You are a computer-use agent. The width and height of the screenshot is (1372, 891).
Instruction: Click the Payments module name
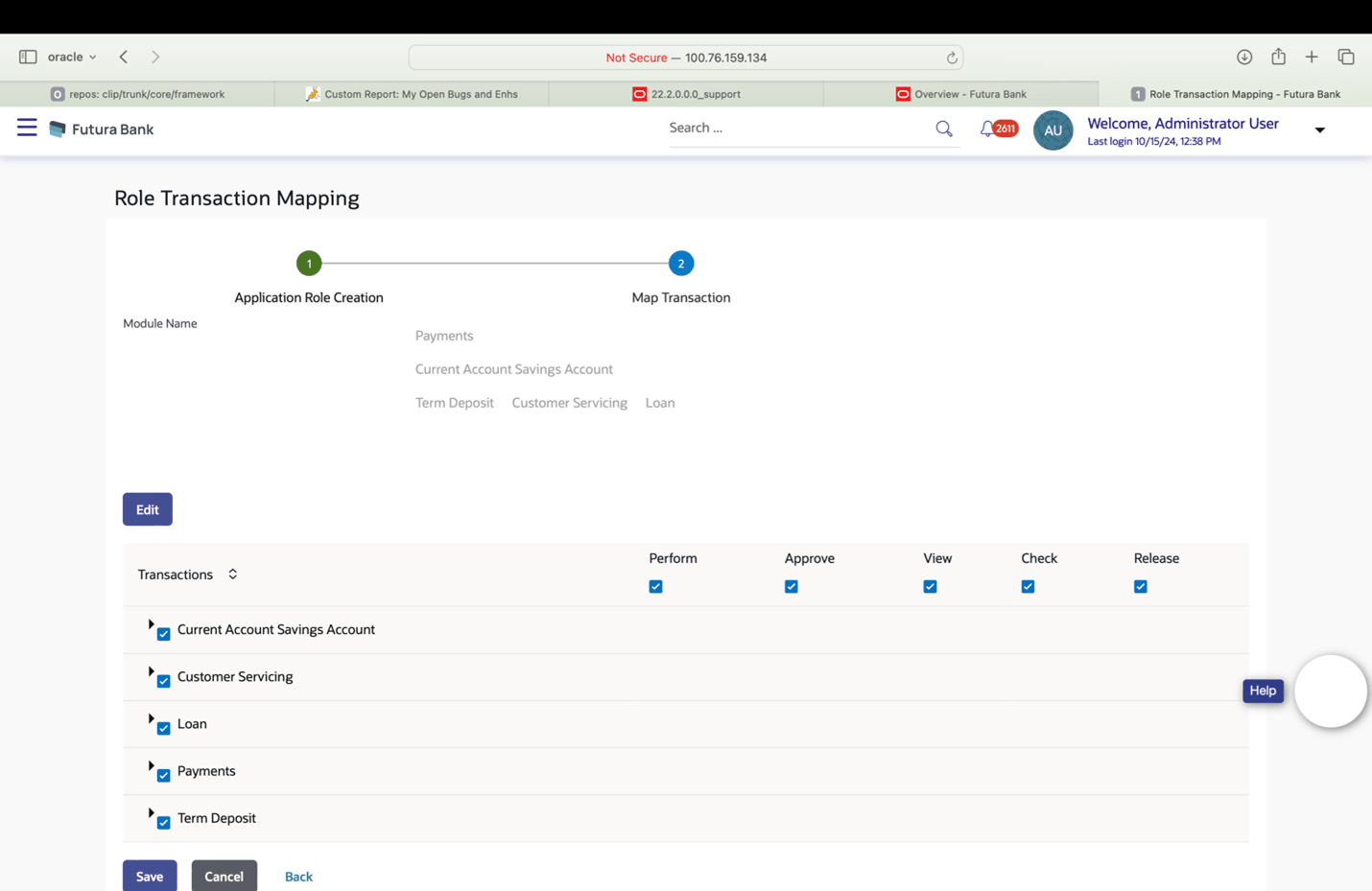(x=444, y=336)
